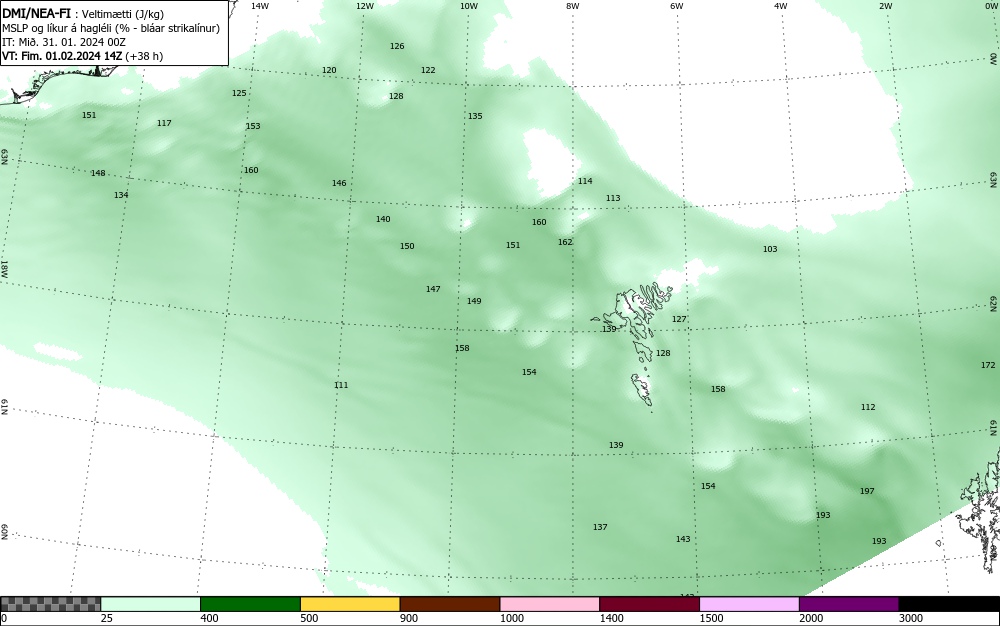This screenshot has height=626, width=1000.
Task: Click the value 172 at the right edge
Action: point(988,365)
